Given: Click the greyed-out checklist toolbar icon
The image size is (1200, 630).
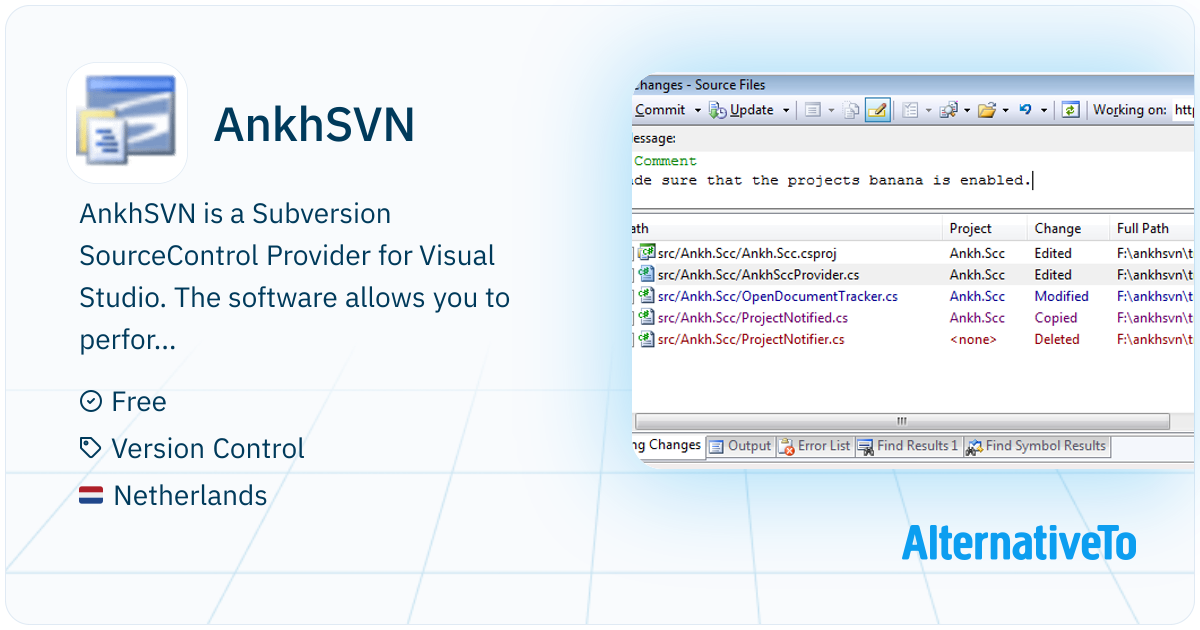Looking at the screenshot, I should 910,111.
